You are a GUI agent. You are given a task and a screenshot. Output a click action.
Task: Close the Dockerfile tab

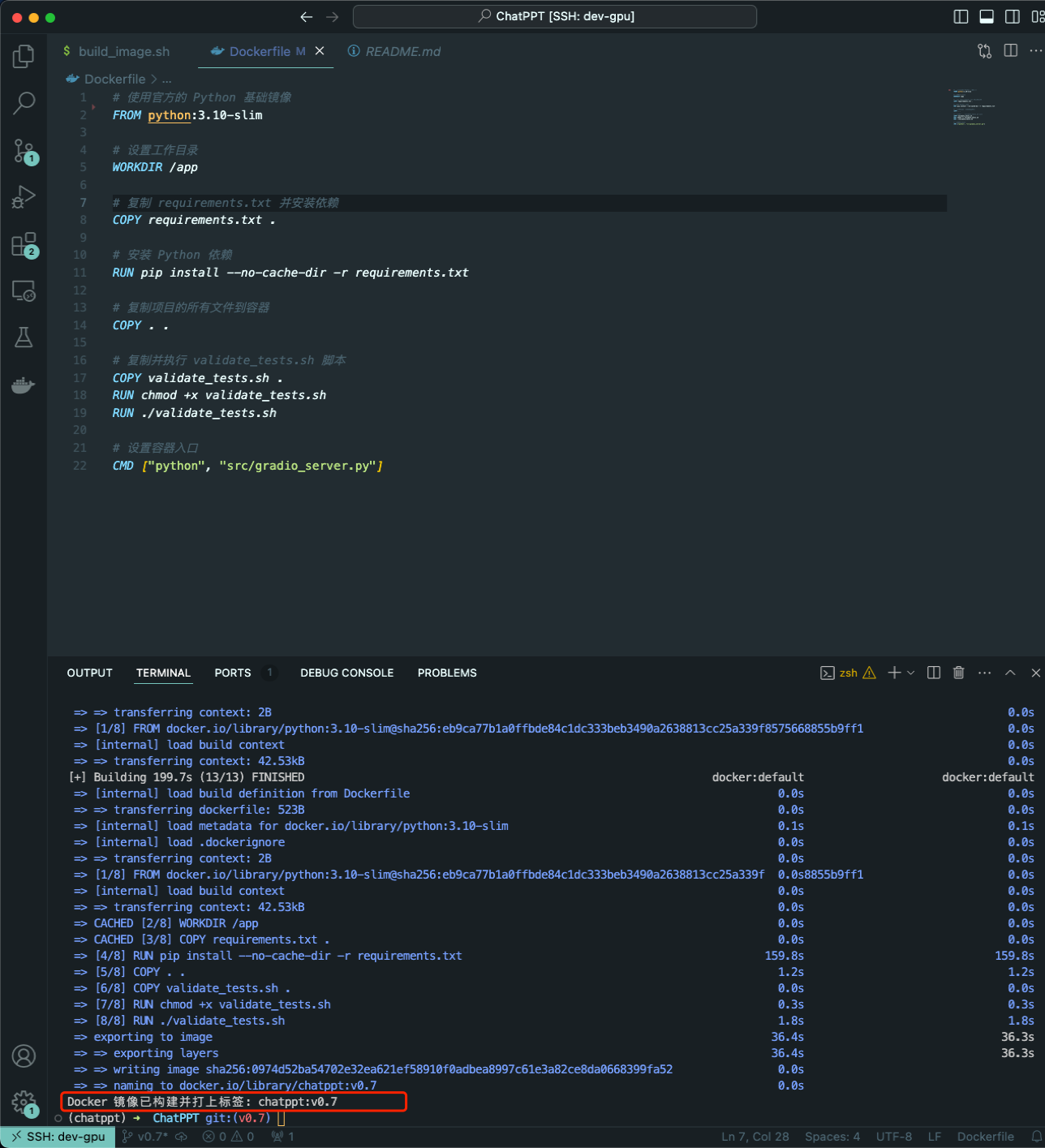tap(320, 51)
